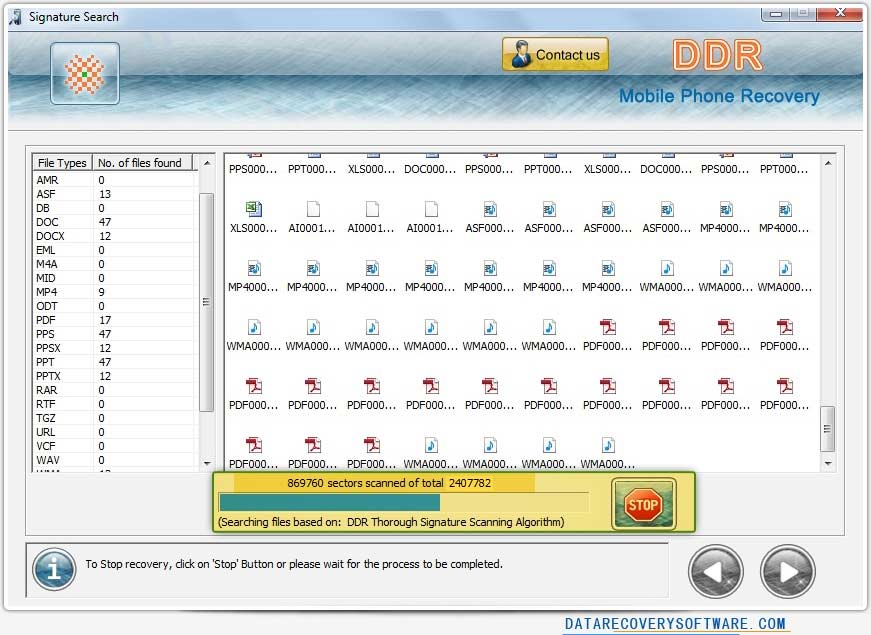871x635 pixels.
Task: Click the down arrow of the recovered files scrollbar
Action: click(x=828, y=463)
